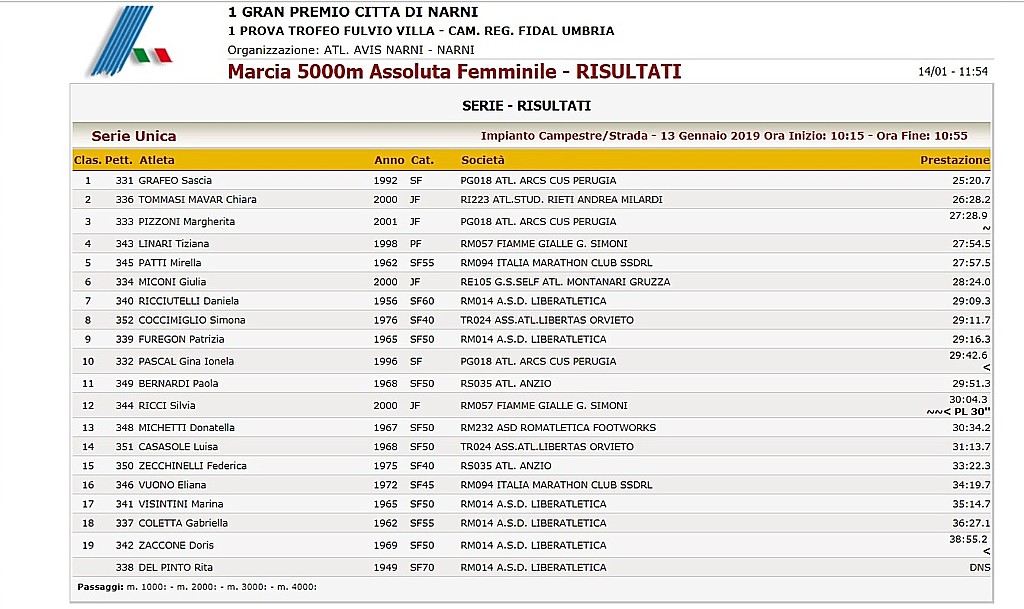Click the time 29:51.3
1024x609 pixels.
(x=971, y=383)
